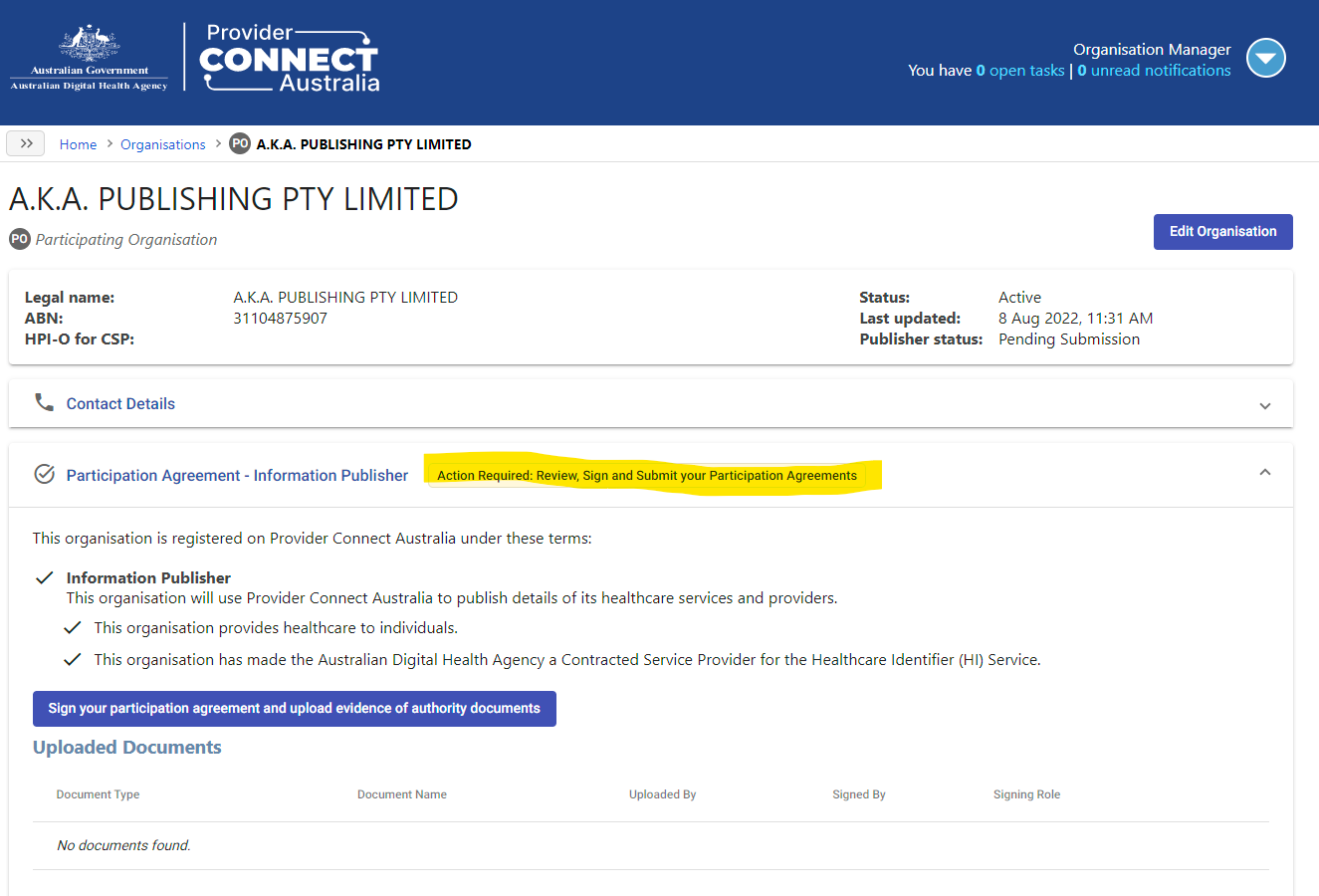Image resolution: width=1319 pixels, height=896 pixels.
Task: Click the Australian Government crest icon
Action: [90, 44]
